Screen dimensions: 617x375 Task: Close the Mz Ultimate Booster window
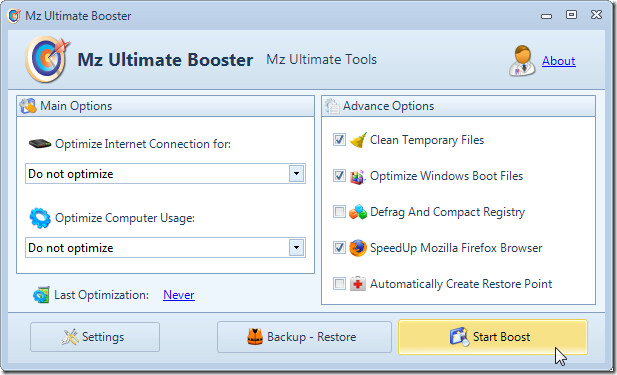coord(597,15)
